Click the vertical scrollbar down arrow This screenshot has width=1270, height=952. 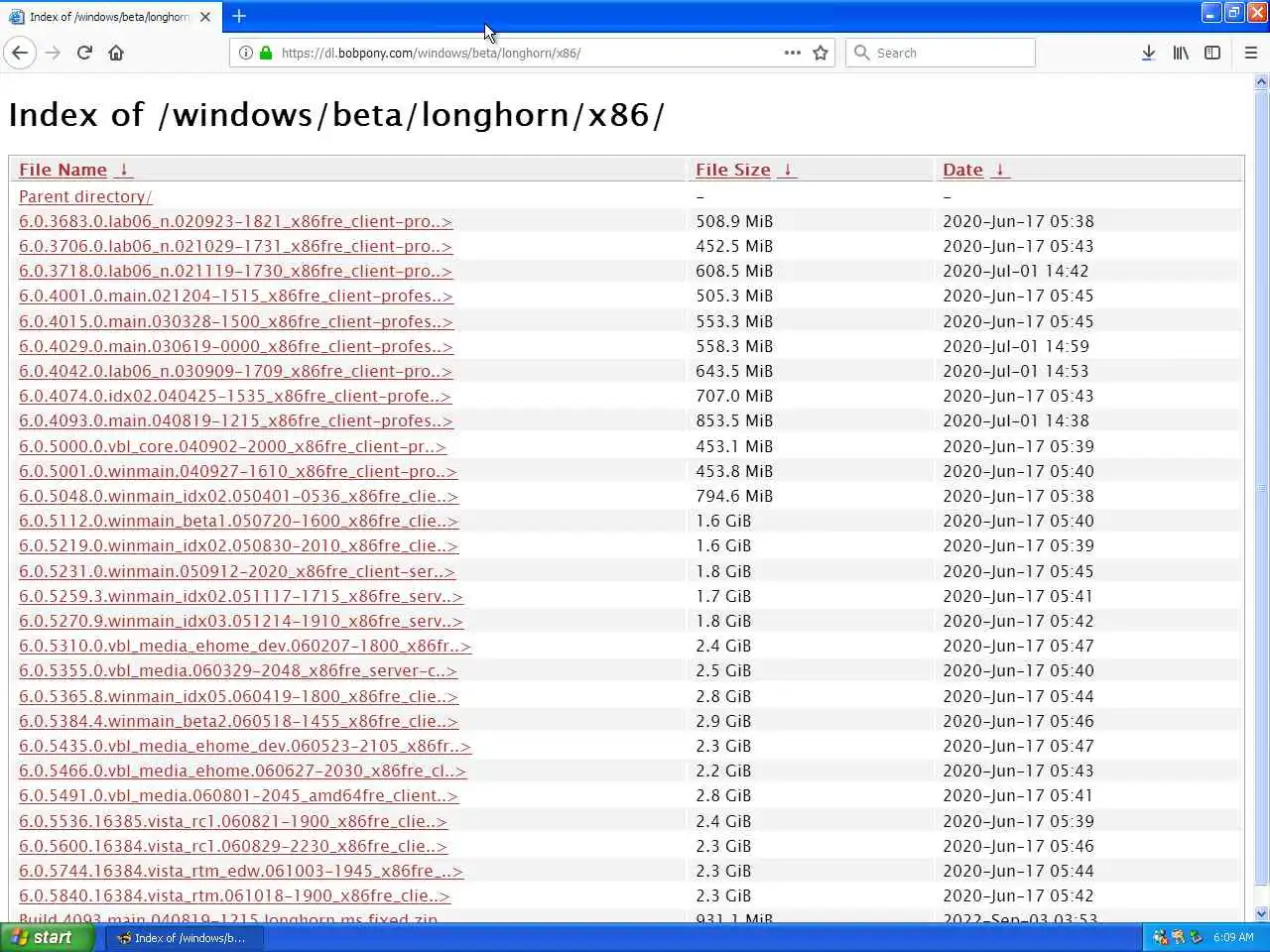[x=1261, y=914]
